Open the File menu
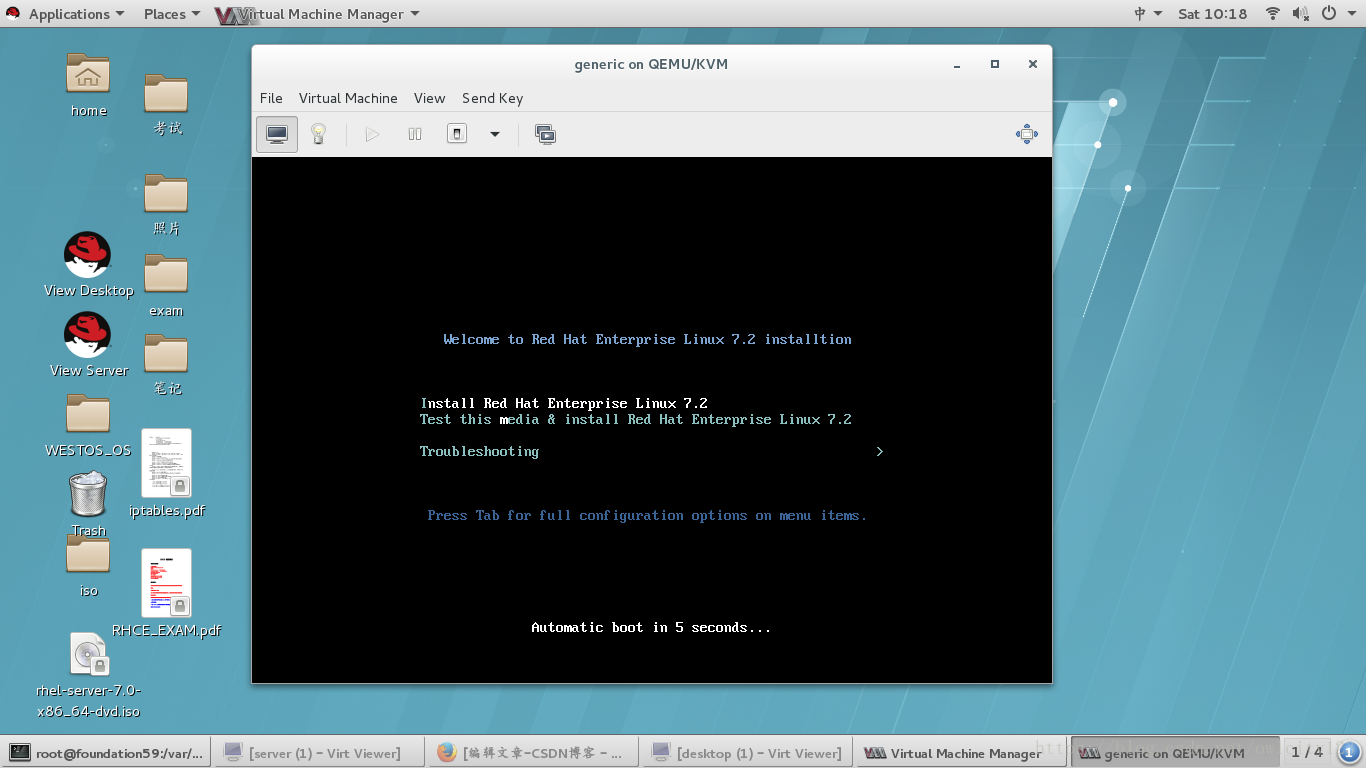This screenshot has height=768, width=1366. (271, 98)
